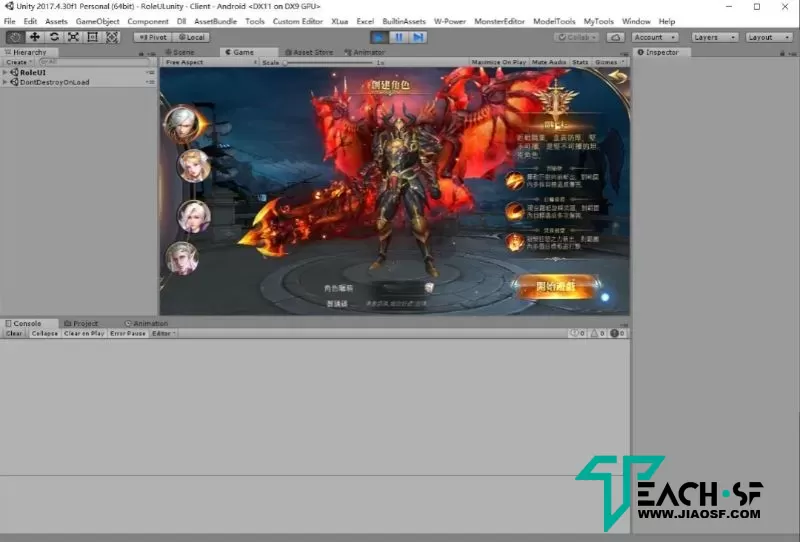Clear the Console log

(14, 333)
